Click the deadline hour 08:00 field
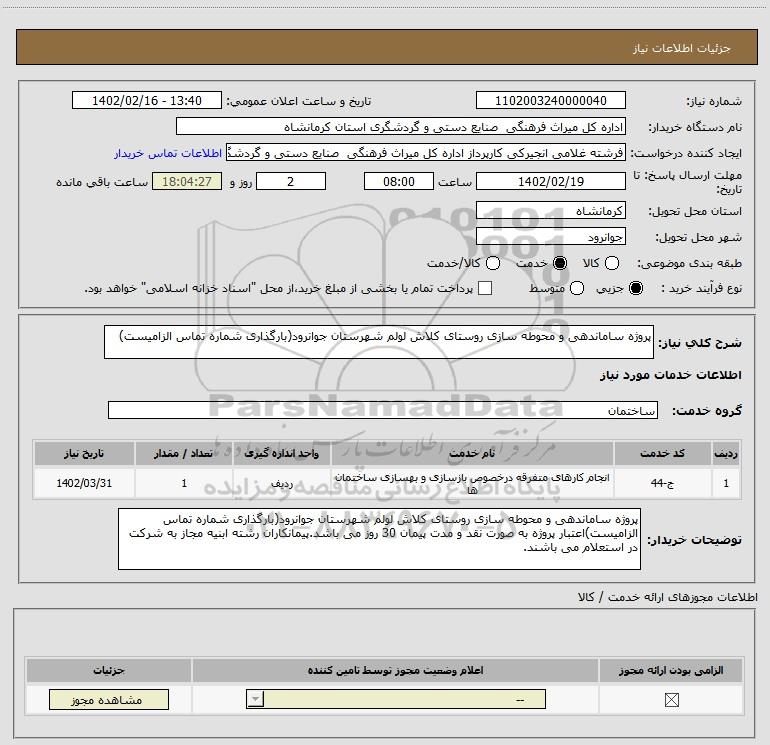Viewport: 770px width, 745px height. [399, 181]
